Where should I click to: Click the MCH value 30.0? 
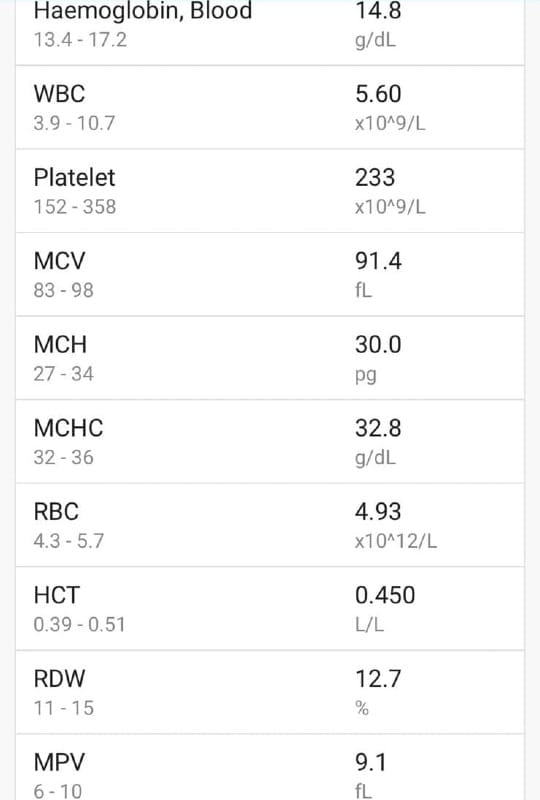coord(378,345)
